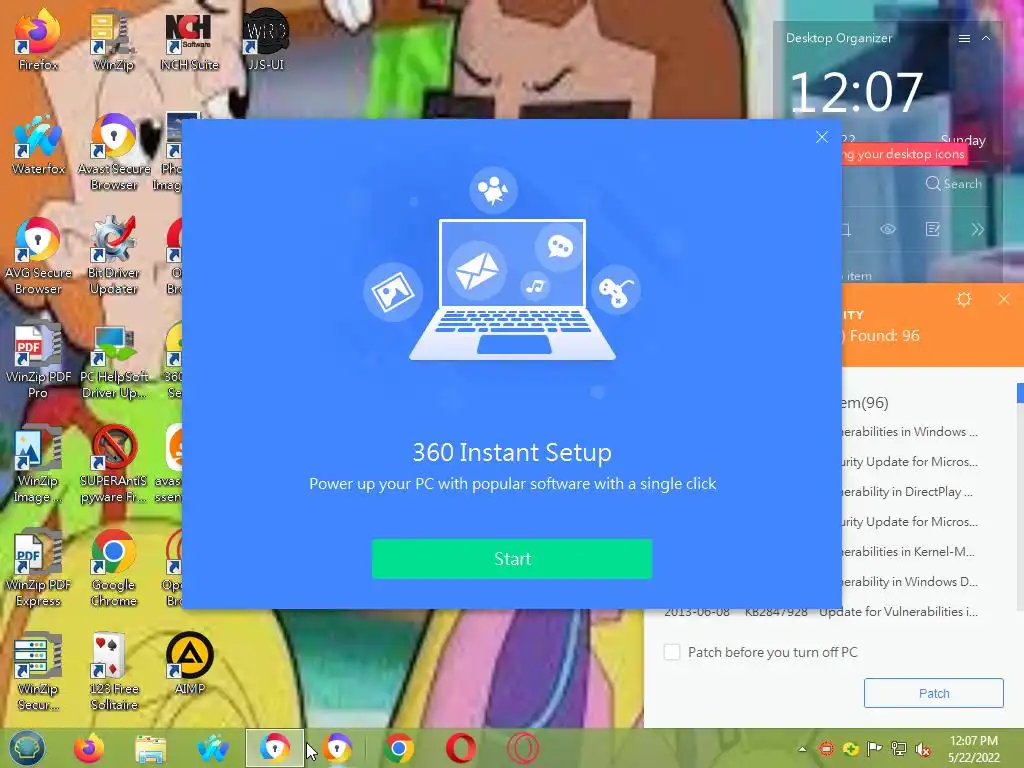Open AVG Secure Browser desktop shortcut
Viewport: 1024px width, 768px height.
[38, 256]
